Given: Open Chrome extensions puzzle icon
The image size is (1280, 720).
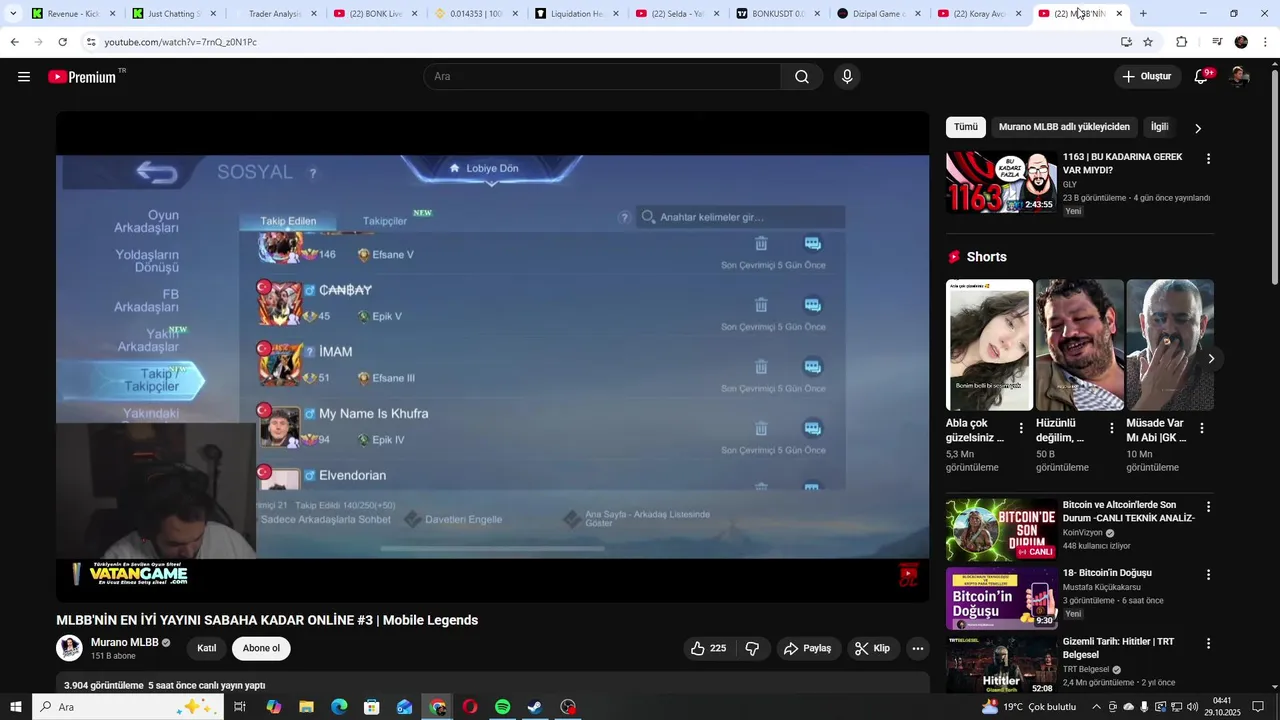Looking at the screenshot, I should pyautogui.click(x=1181, y=42).
